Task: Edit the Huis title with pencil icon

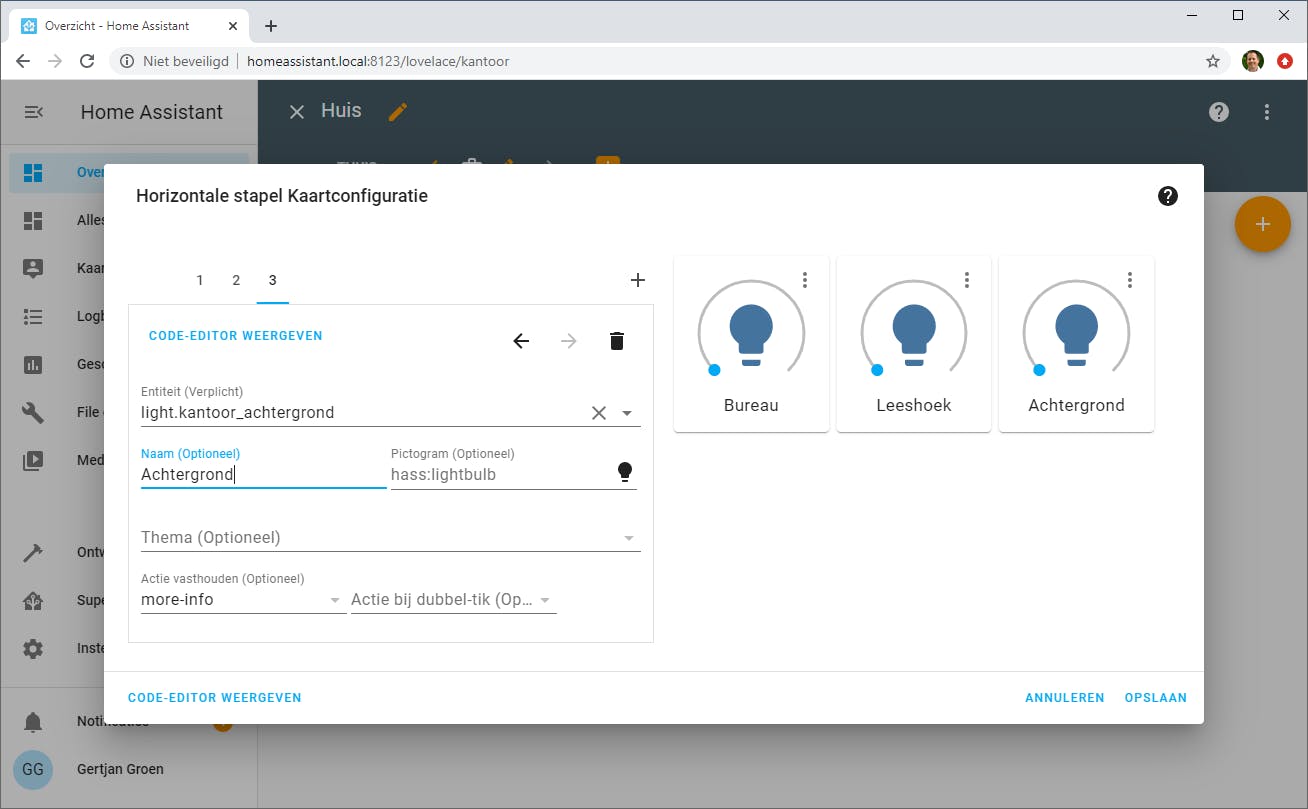Action: (x=398, y=112)
